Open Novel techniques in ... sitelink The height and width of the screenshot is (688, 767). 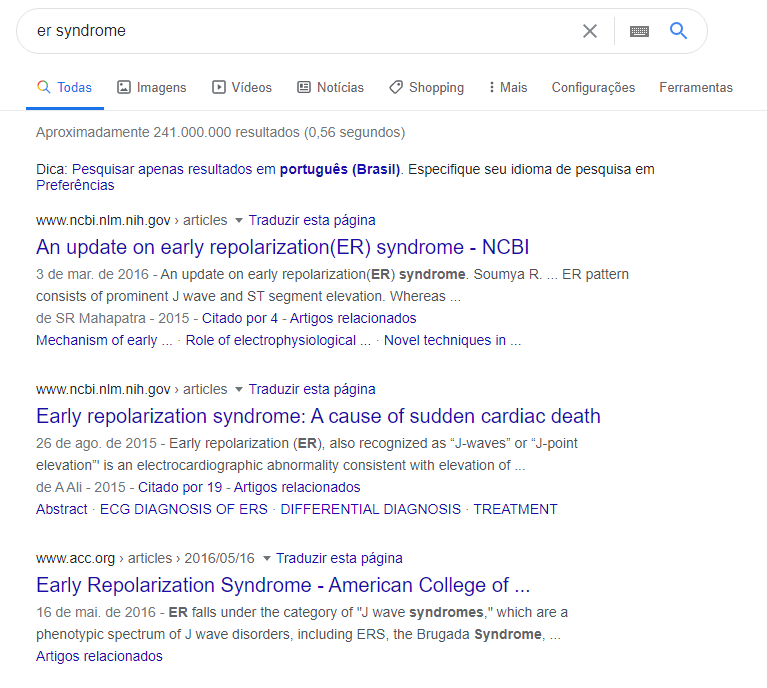(x=452, y=341)
